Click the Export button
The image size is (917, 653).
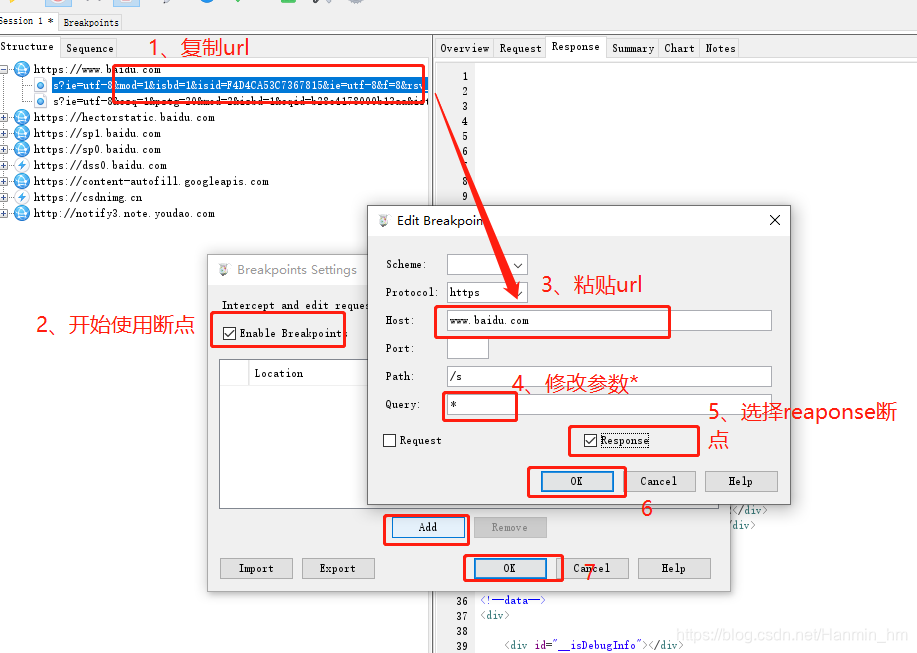coord(338,568)
